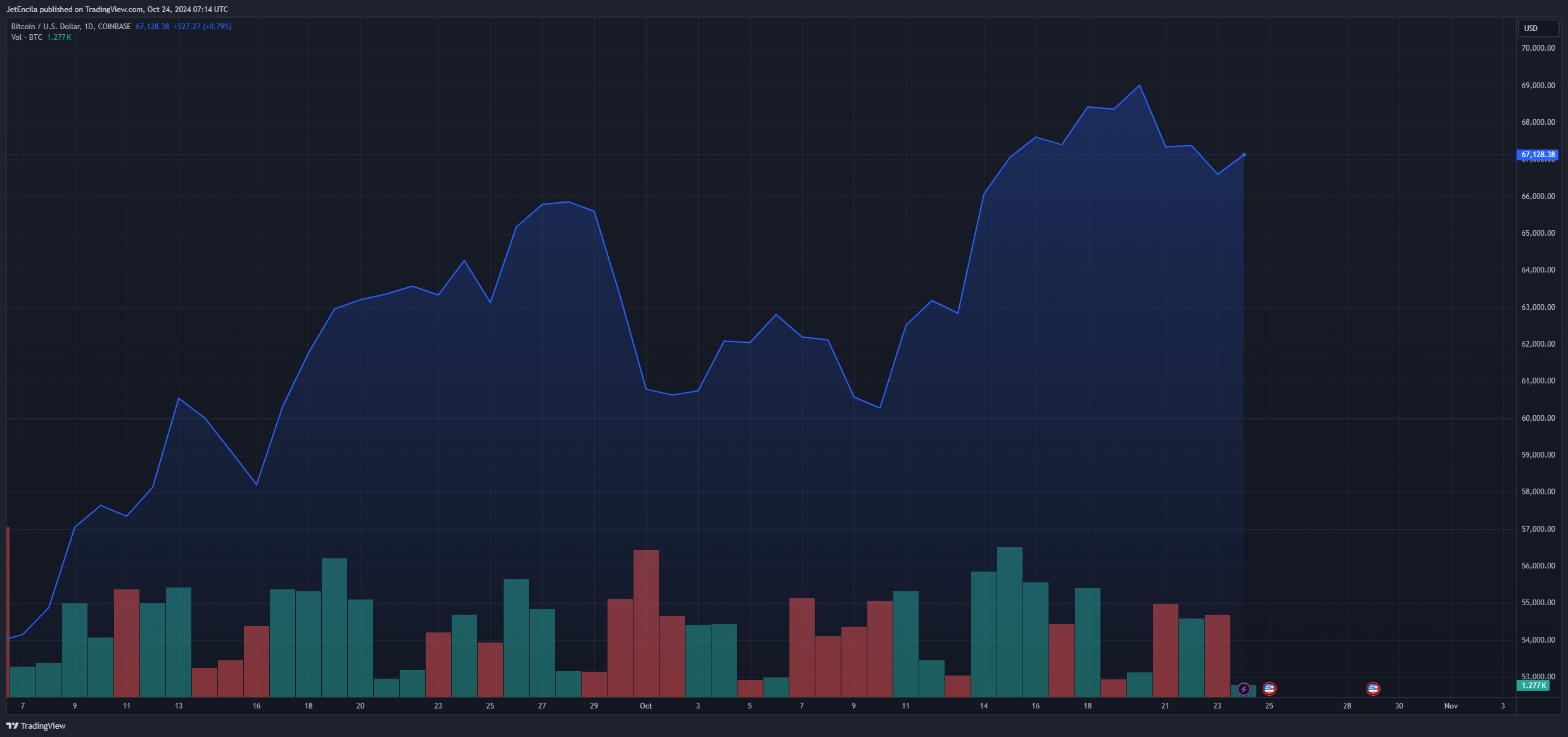Click the 1.277K value in volume legend
The width and height of the screenshot is (1568, 737).
pos(59,37)
